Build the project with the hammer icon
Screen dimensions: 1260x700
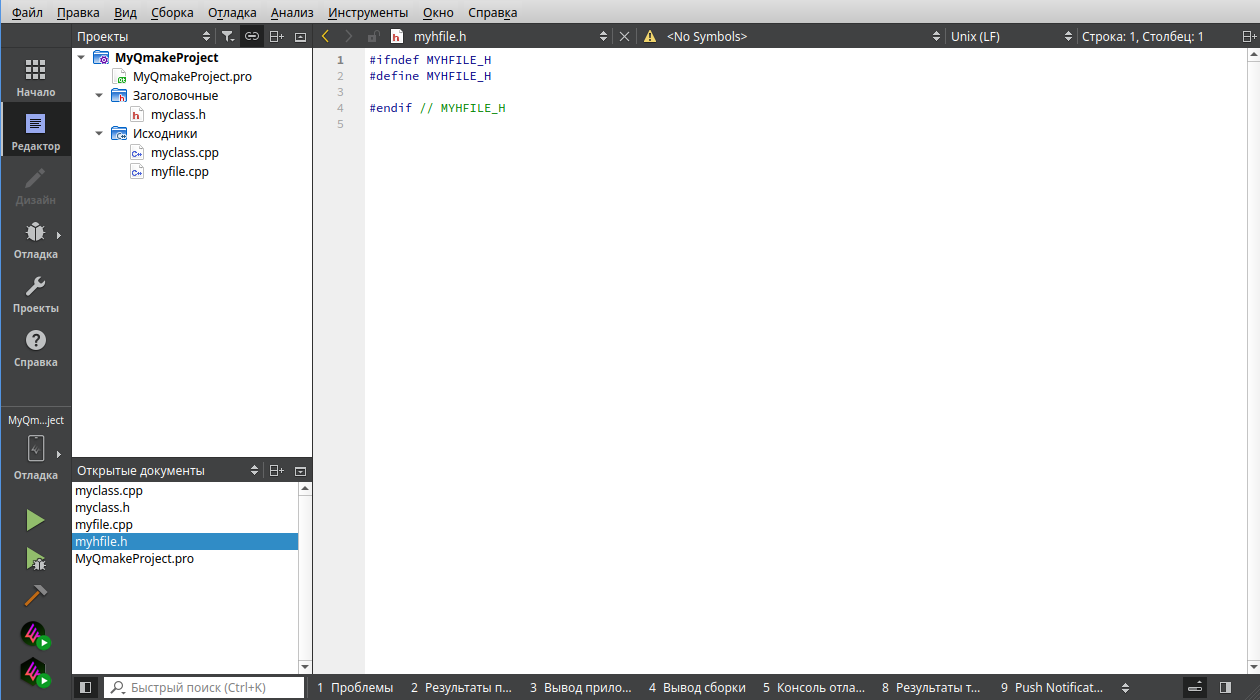pos(35,596)
